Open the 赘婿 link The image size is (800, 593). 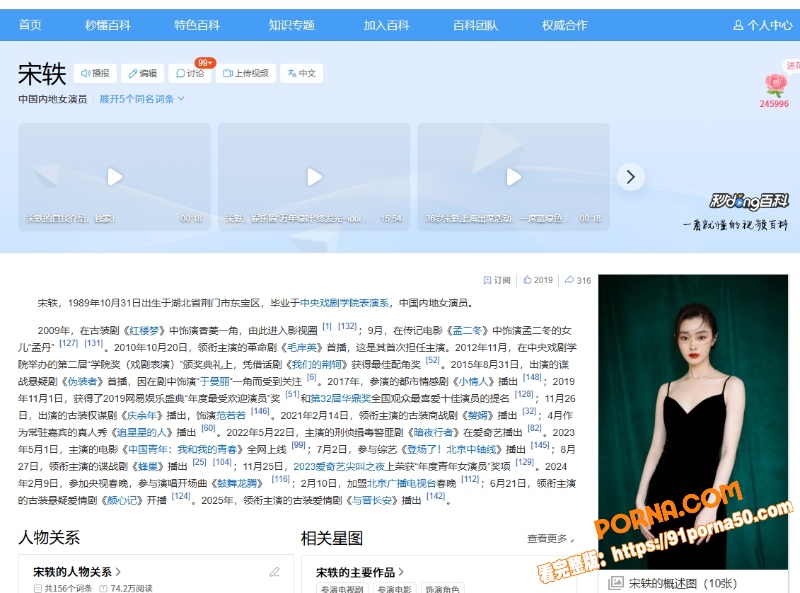478,415
